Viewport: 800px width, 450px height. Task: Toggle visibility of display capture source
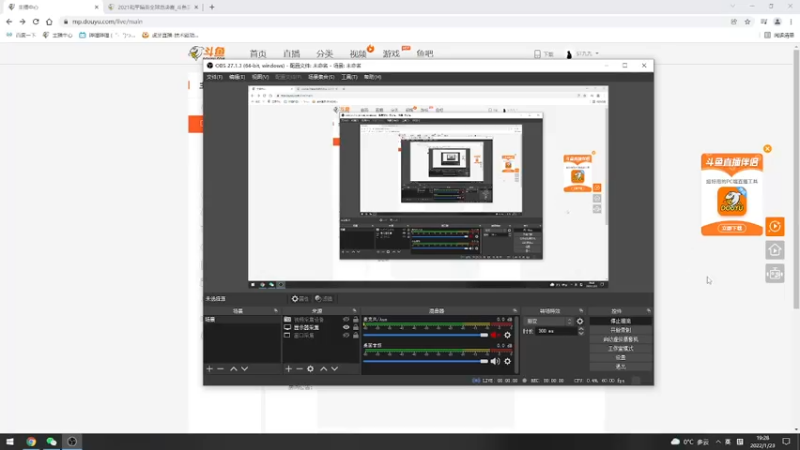(x=346, y=328)
